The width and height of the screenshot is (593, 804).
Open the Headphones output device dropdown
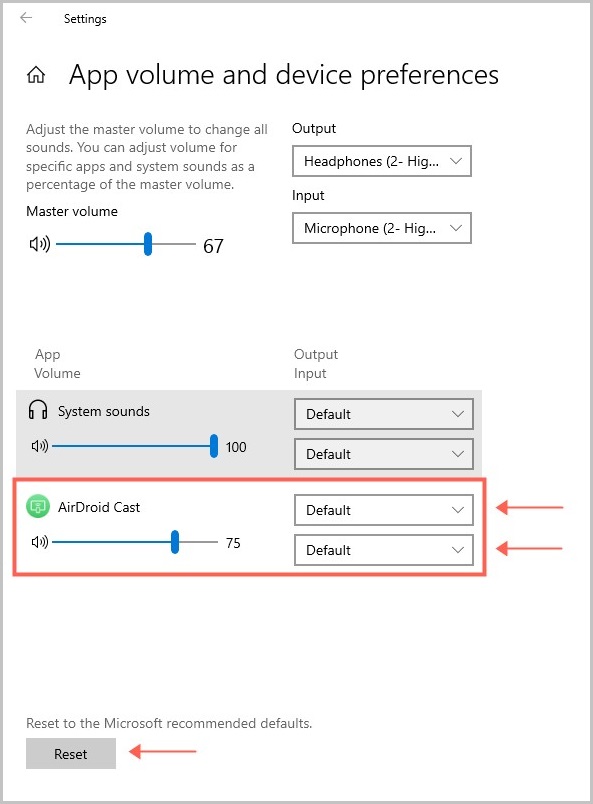[382, 161]
